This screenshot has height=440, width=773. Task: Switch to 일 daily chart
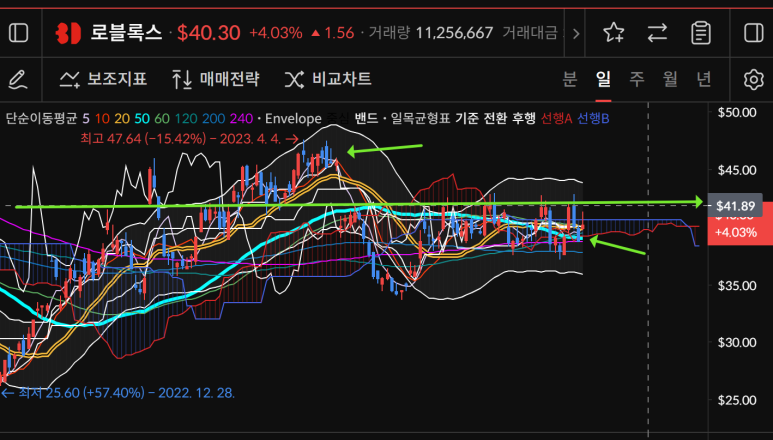(x=603, y=79)
